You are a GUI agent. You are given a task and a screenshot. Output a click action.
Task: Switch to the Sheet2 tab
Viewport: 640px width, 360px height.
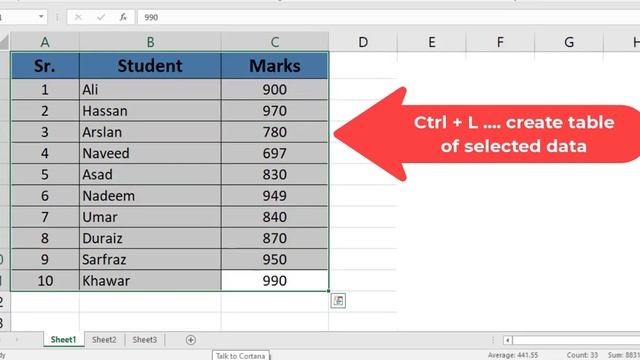click(104, 340)
